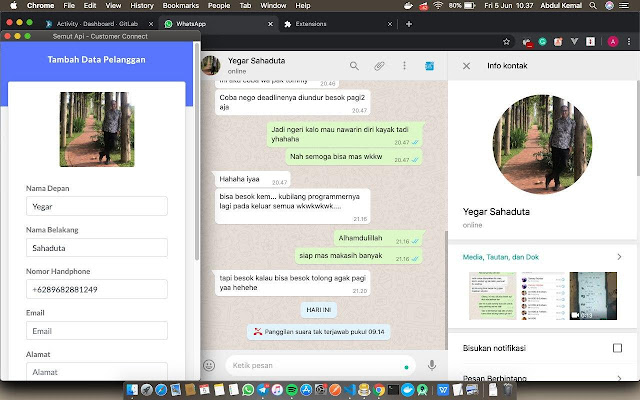Focus the Email input field

point(97,331)
